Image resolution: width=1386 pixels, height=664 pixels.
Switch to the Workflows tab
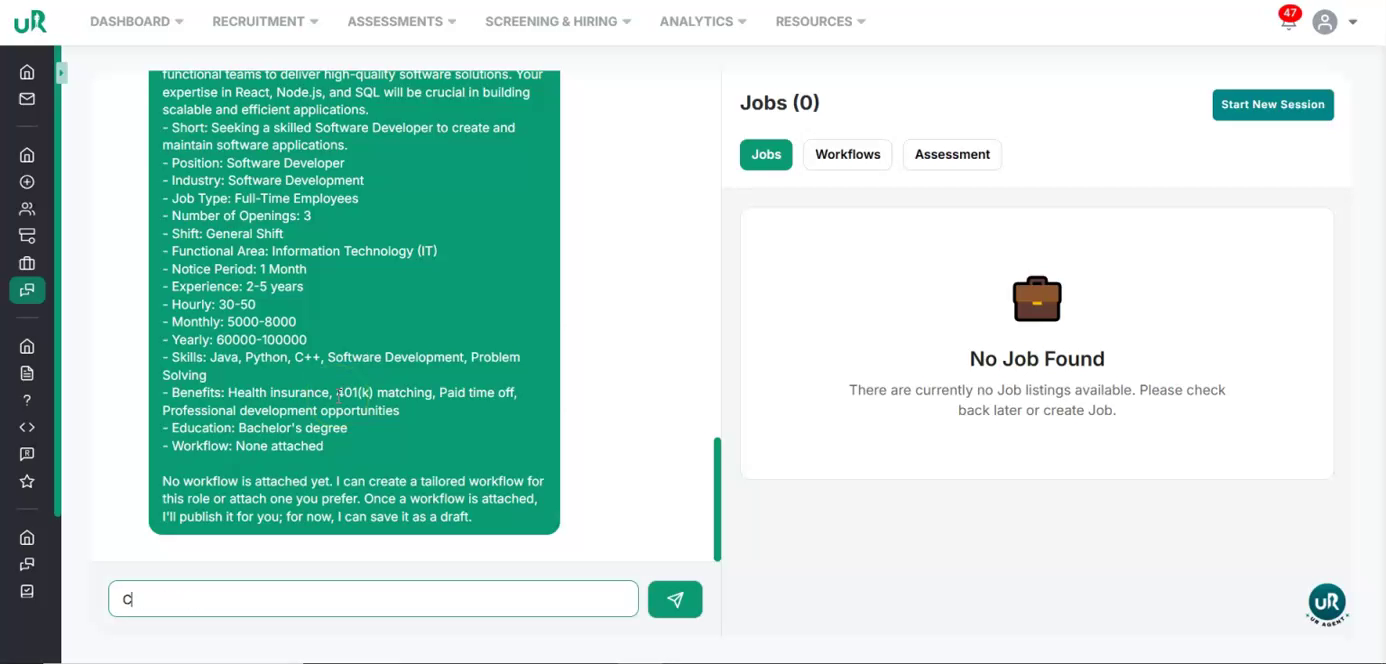[x=847, y=154]
